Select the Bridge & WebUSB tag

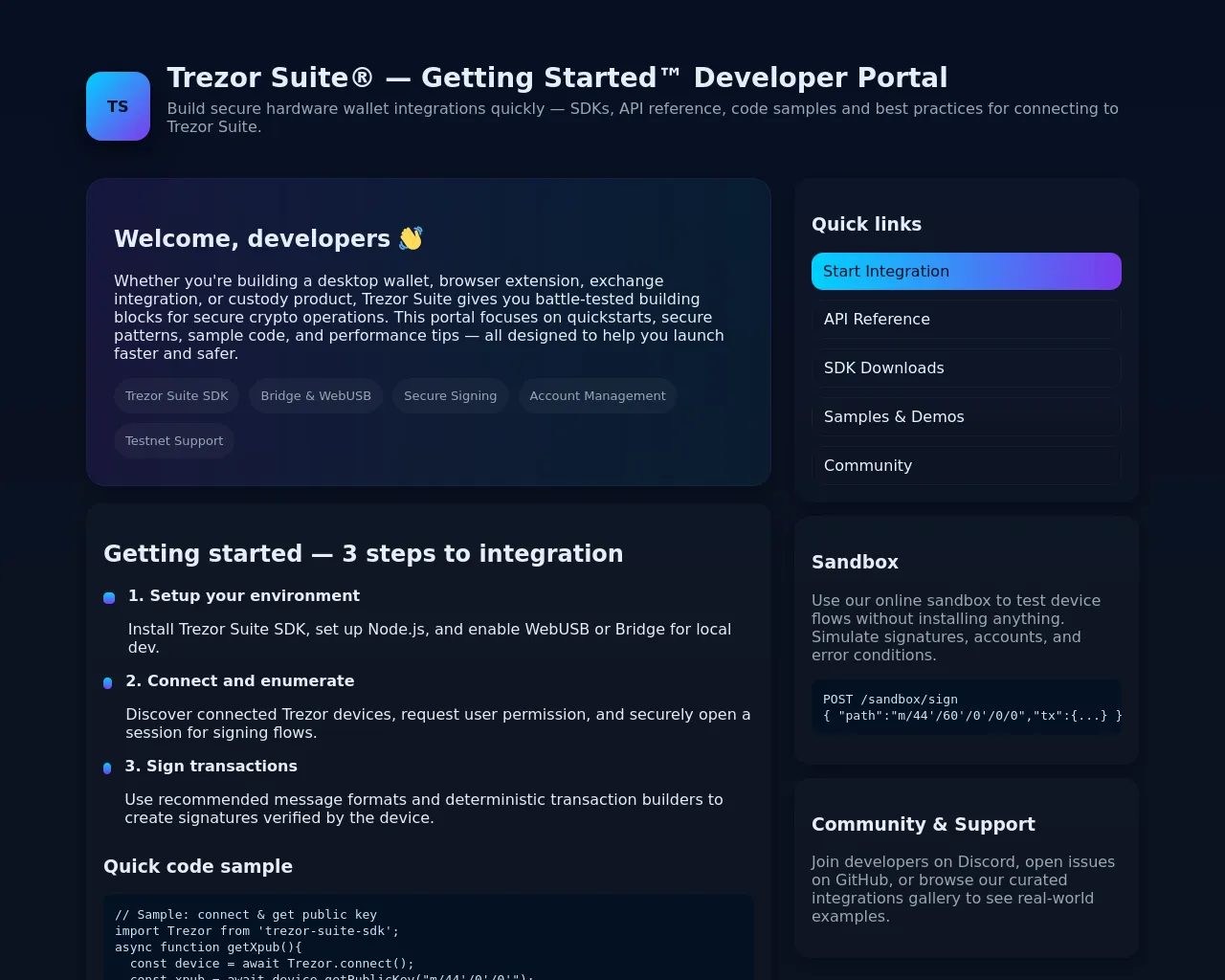(316, 396)
